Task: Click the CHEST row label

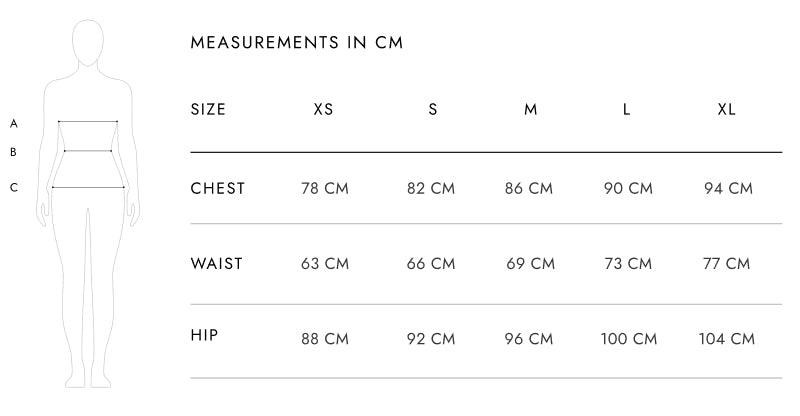Action: (218, 188)
